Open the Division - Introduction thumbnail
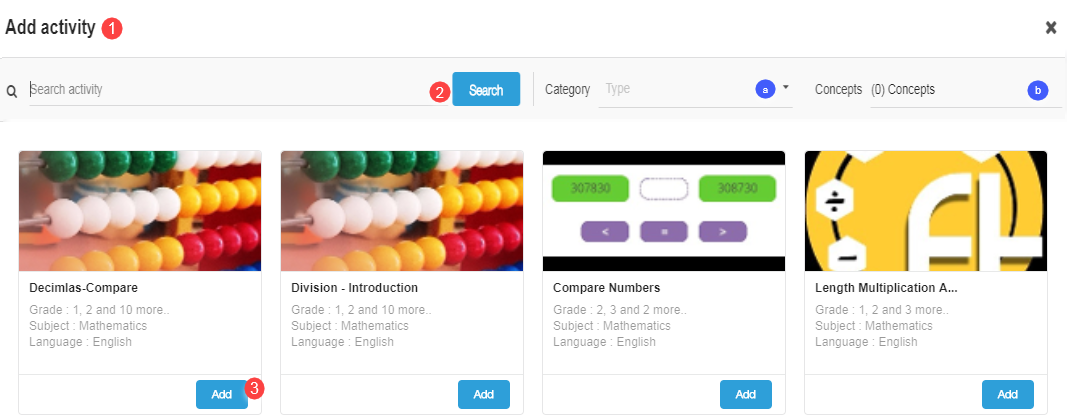 402,211
